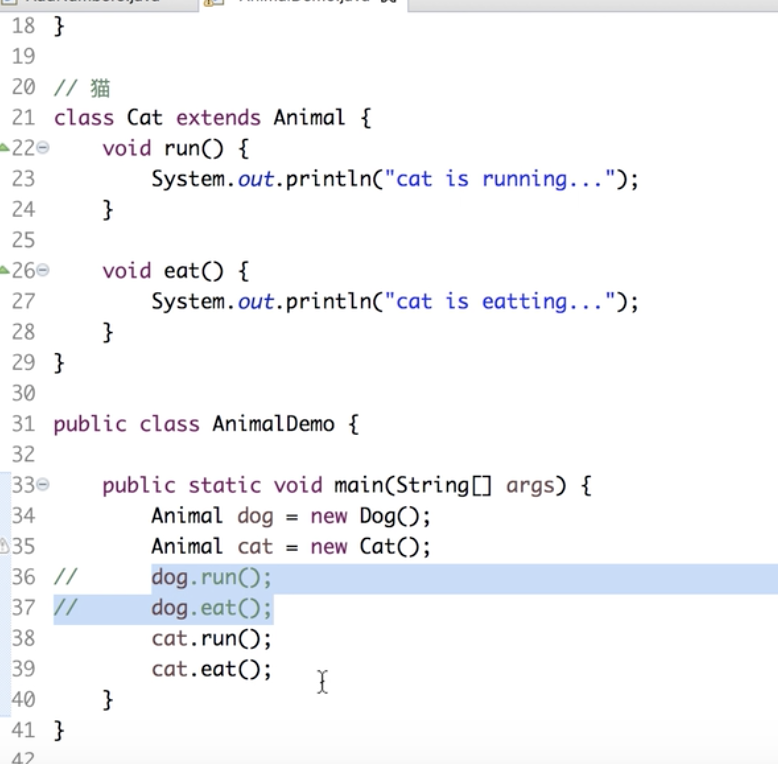Collapse the eat() method at line 26
This screenshot has height=764, width=778.
tap(43, 271)
